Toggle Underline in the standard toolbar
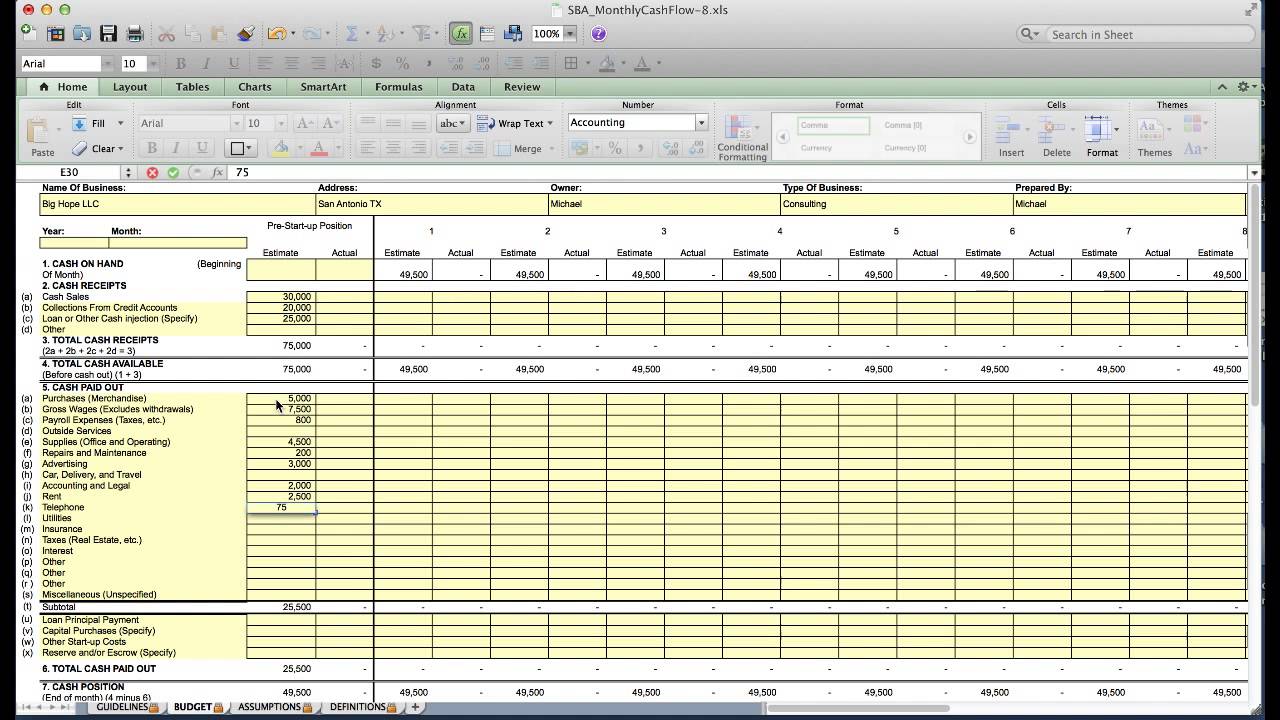This screenshot has width=1280, height=720. [233, 63]
